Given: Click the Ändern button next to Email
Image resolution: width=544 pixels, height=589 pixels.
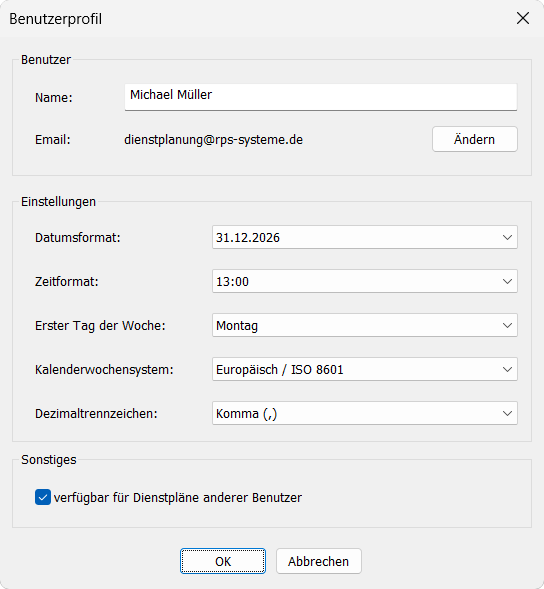Looking at the screenshot, I should 474,139.
